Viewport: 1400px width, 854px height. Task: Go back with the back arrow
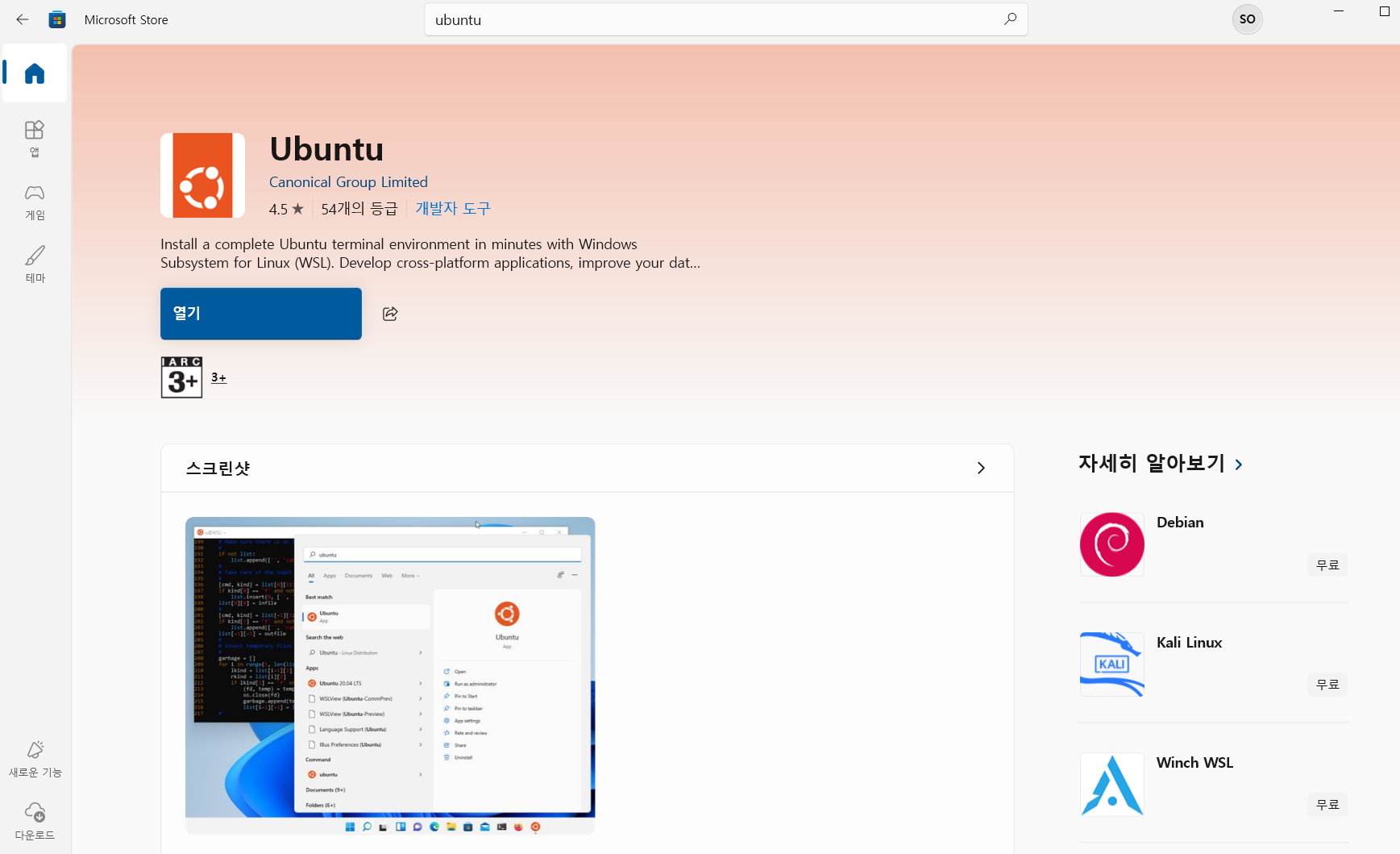23,19
